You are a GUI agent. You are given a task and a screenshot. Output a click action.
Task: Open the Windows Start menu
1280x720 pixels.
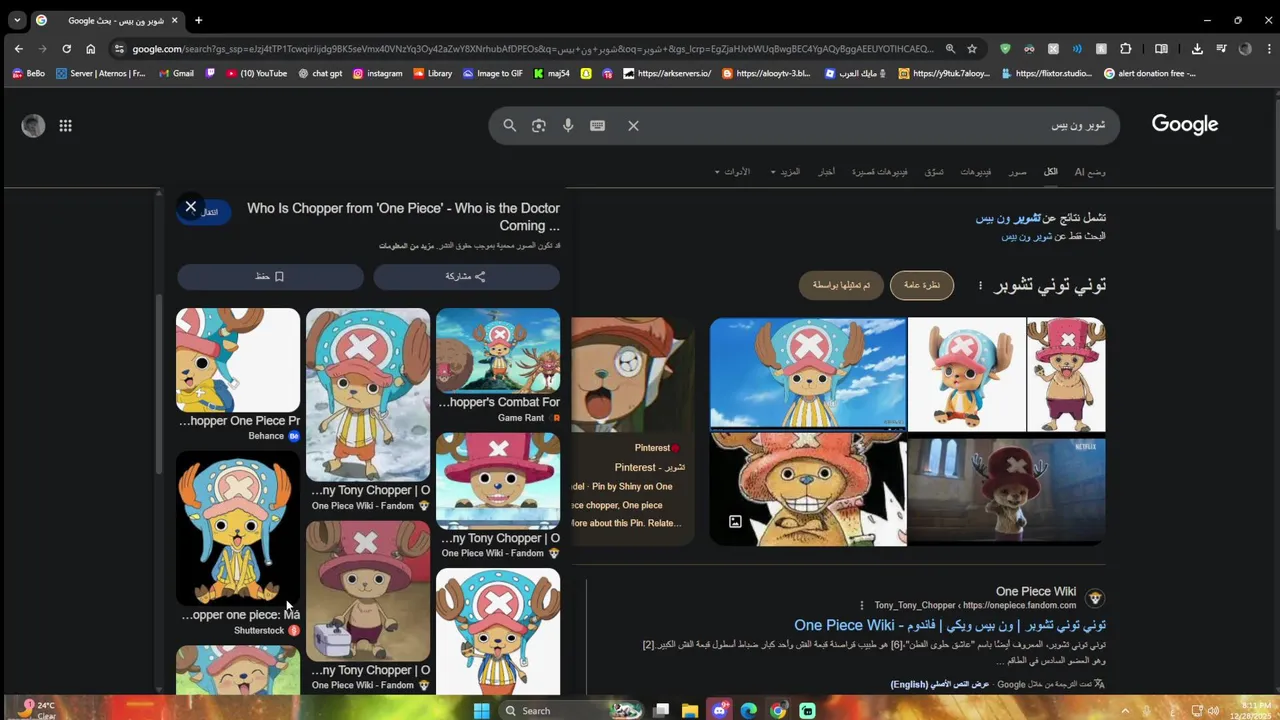tap(481, 711)
